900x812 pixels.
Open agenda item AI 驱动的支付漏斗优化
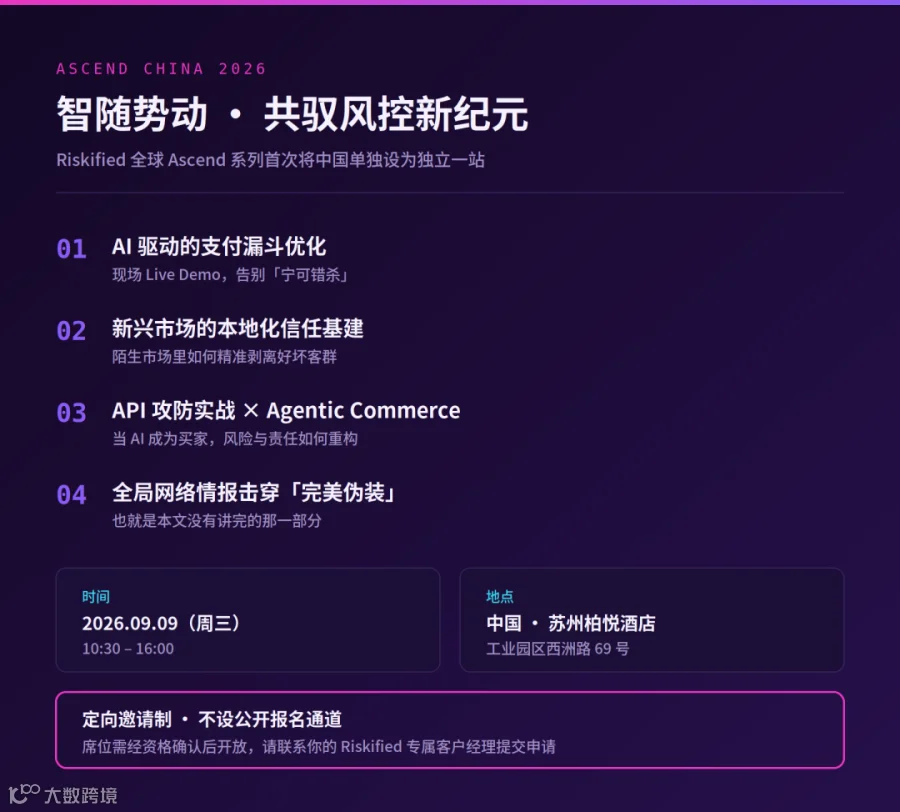coord(219,247)
